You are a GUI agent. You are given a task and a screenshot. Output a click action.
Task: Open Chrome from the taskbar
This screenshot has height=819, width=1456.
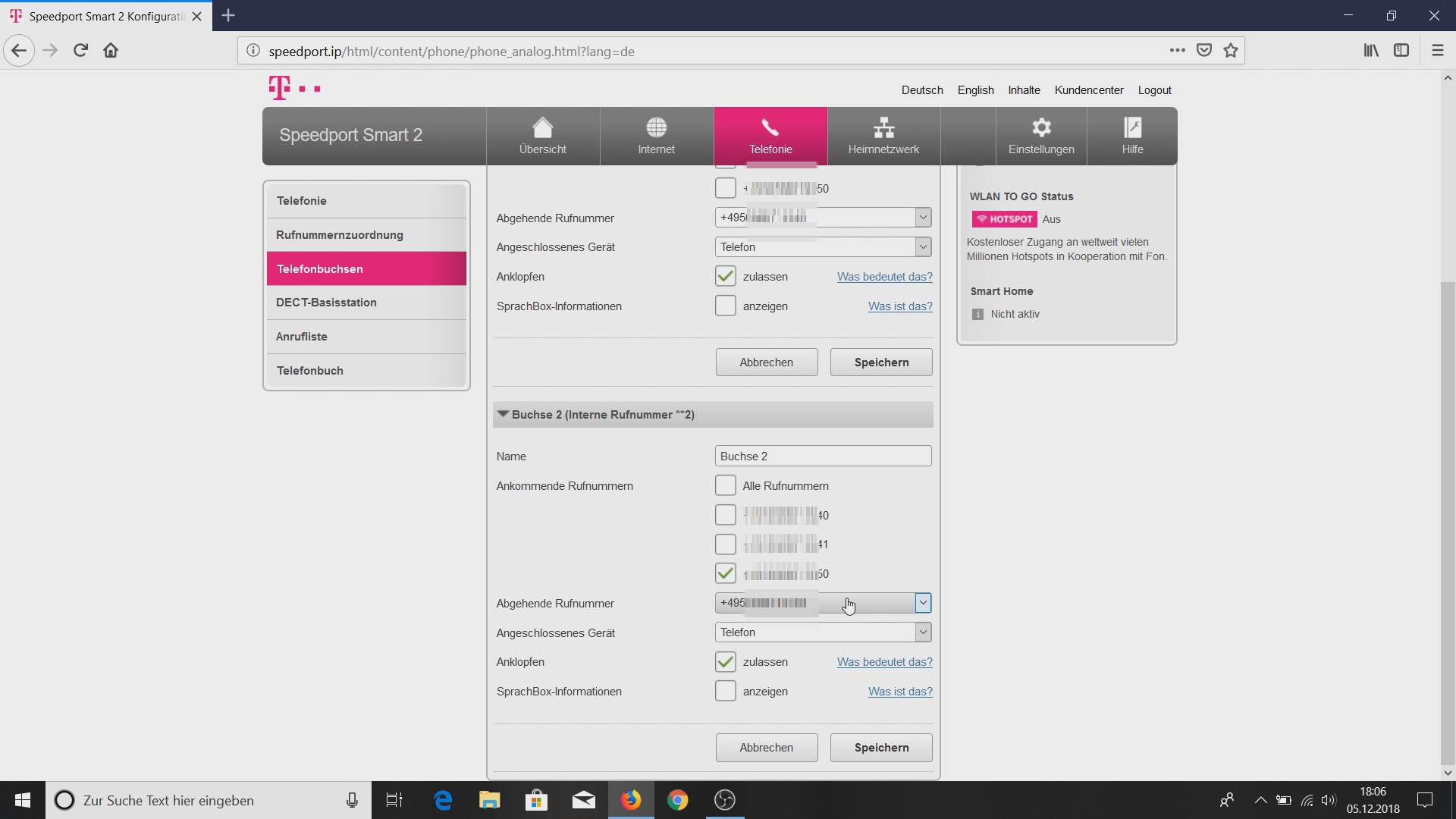678,800
